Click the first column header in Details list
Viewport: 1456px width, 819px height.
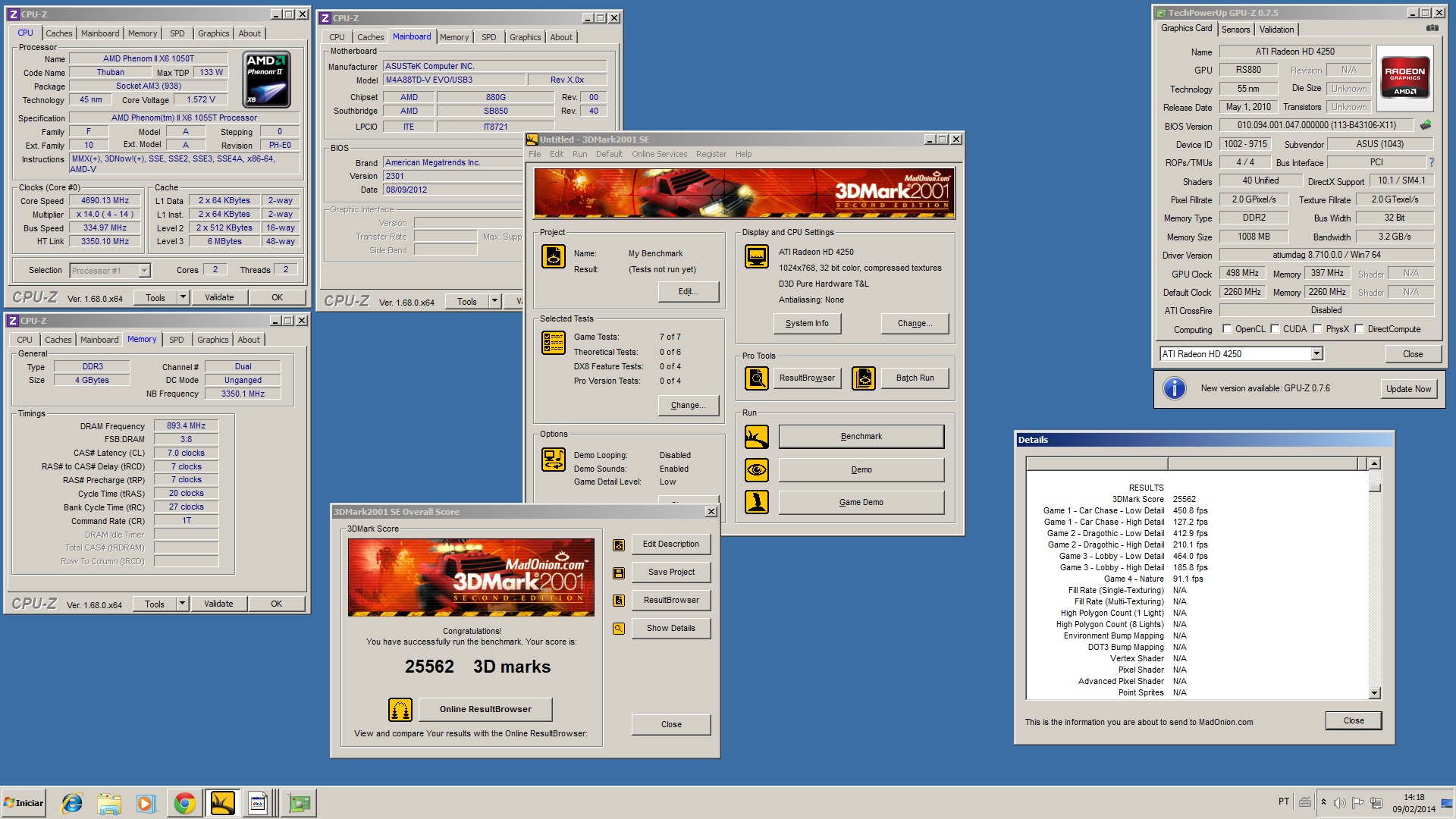tap(1097, 463)
